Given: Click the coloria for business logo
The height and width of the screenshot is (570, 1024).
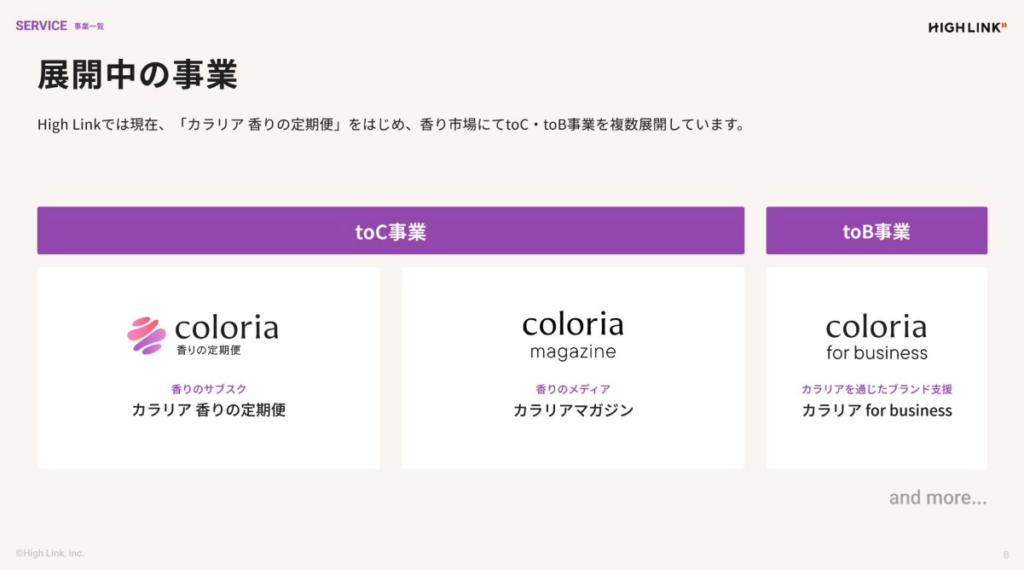Looking at the screenshot, I should point(876,337).
